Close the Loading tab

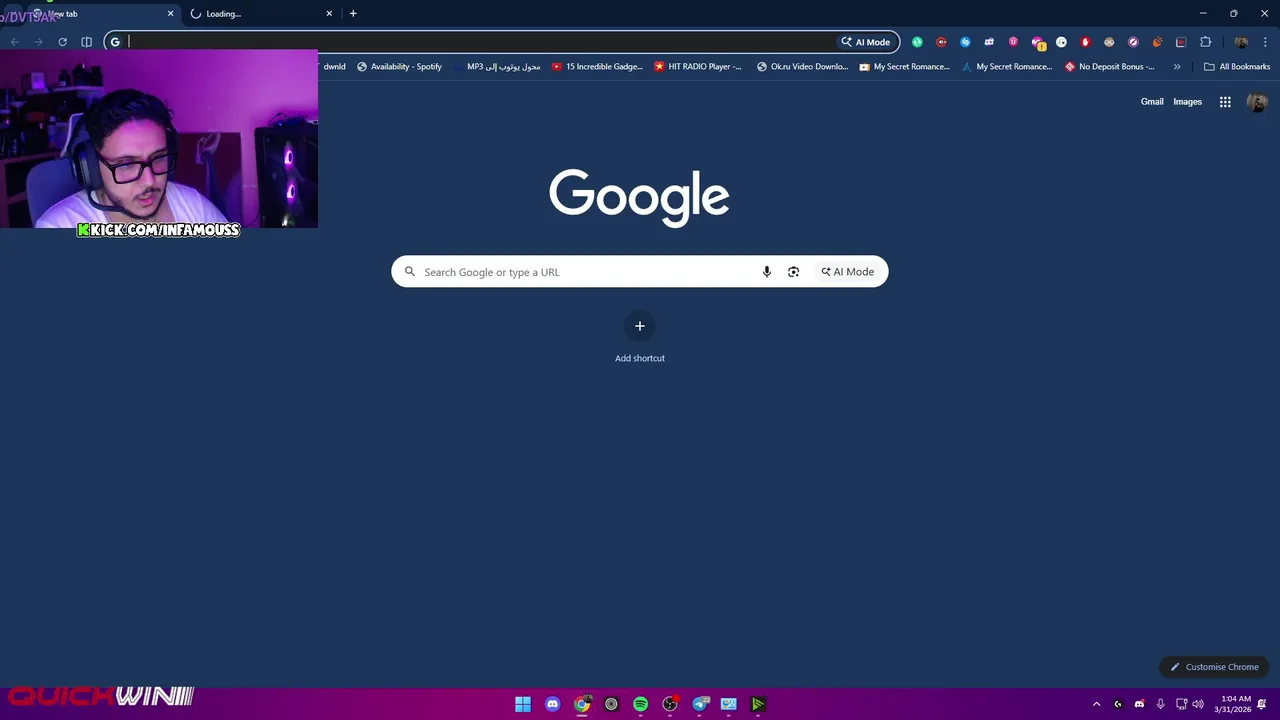click(x=329, y=14)
